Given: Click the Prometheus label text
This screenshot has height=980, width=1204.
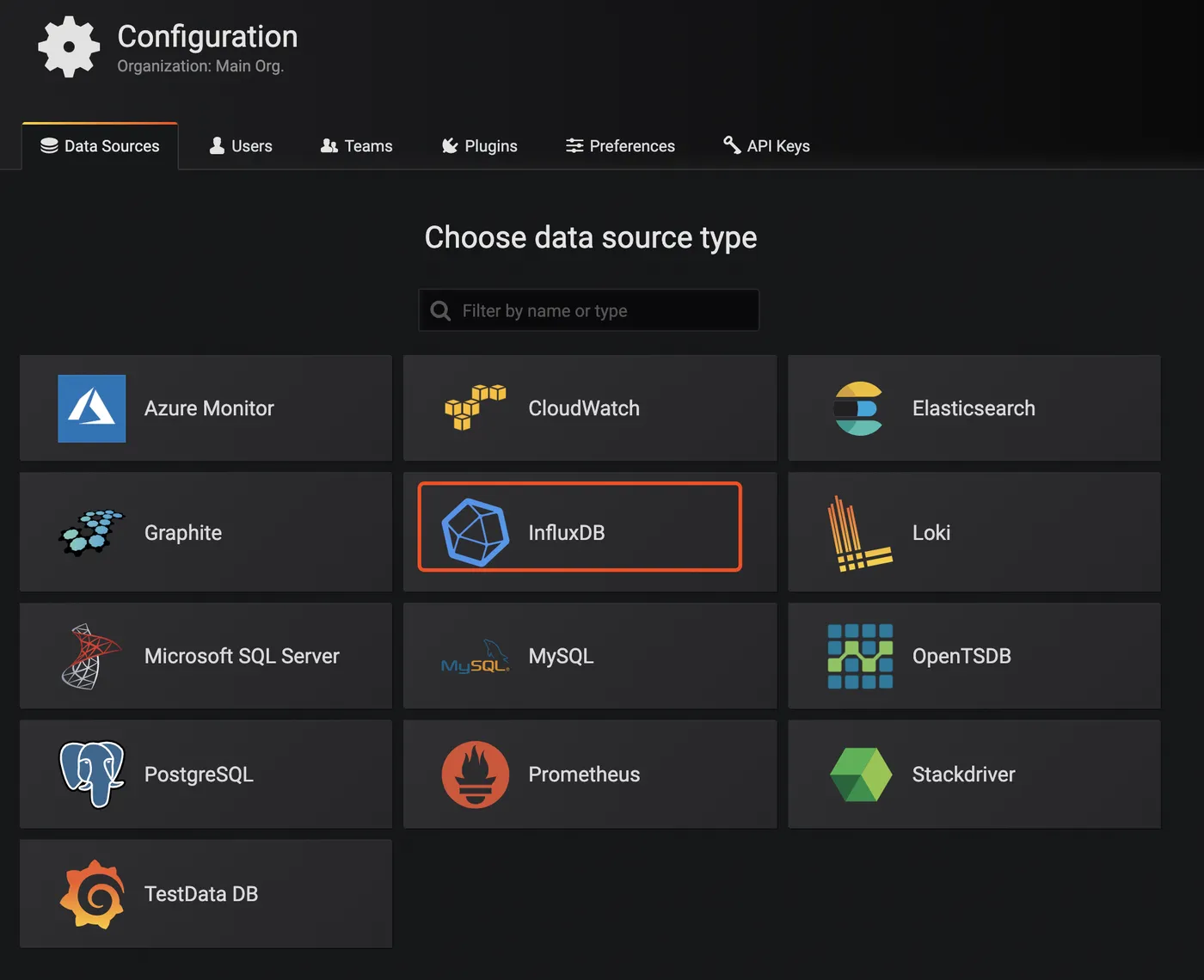Looking at the screenshot, I should coord(584,775).
